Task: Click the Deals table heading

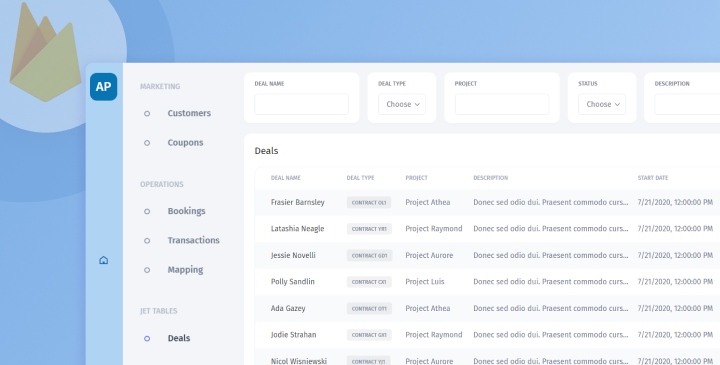Action: pos(266,151)
